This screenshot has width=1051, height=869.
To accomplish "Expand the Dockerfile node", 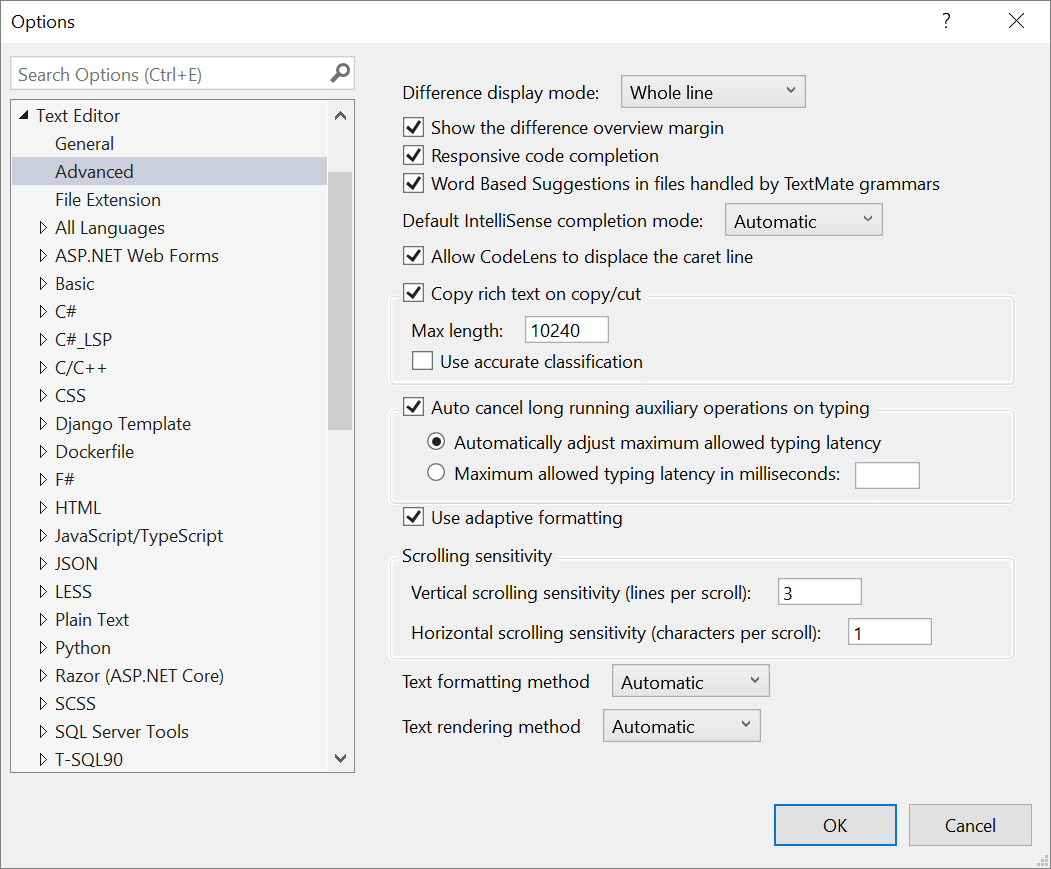I will click(43, 452).
